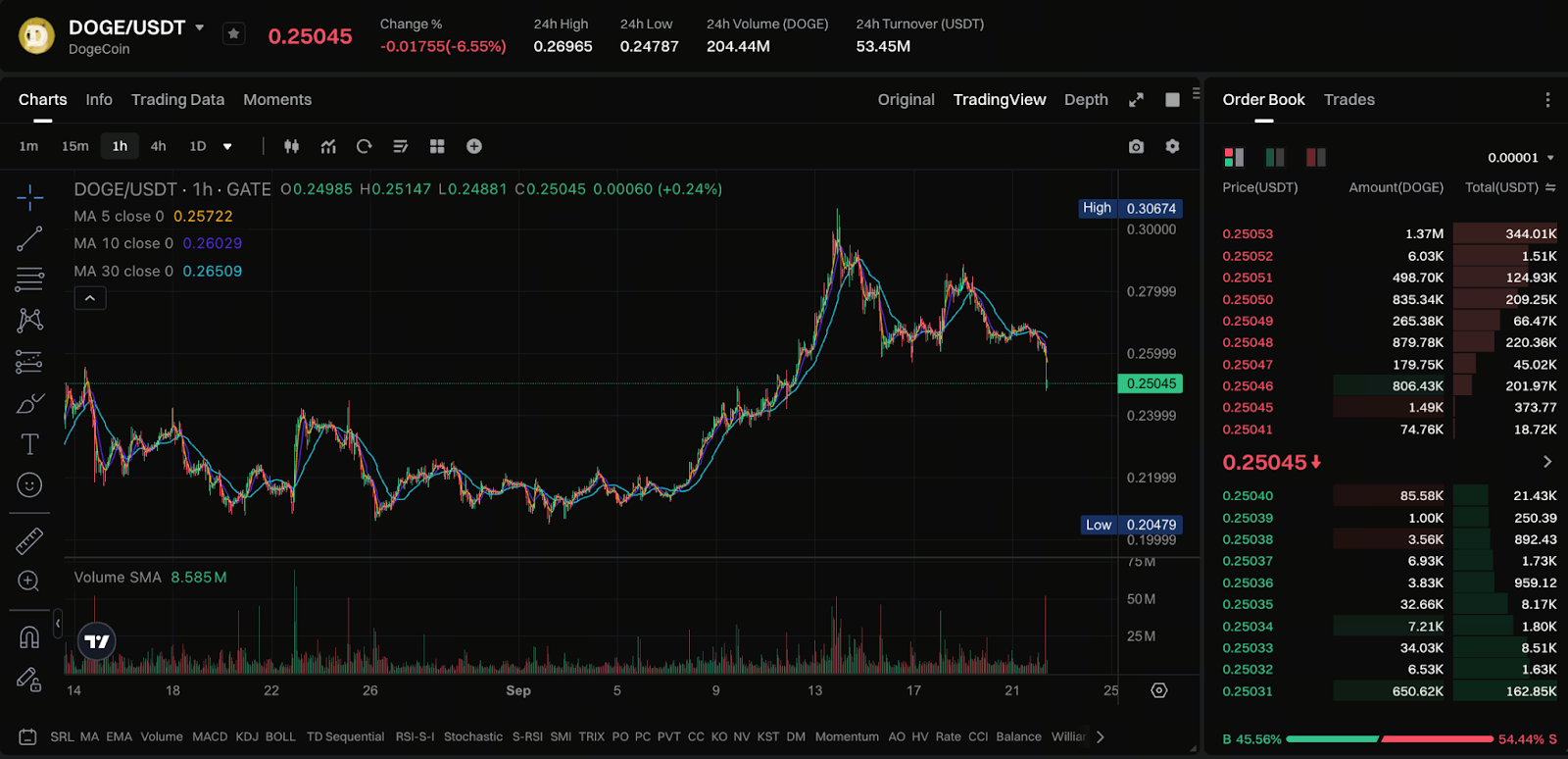Open the DOGE/USDT pair selector dropdown
The height and width of the screenshot is (759, 1568).
[200, 27]
